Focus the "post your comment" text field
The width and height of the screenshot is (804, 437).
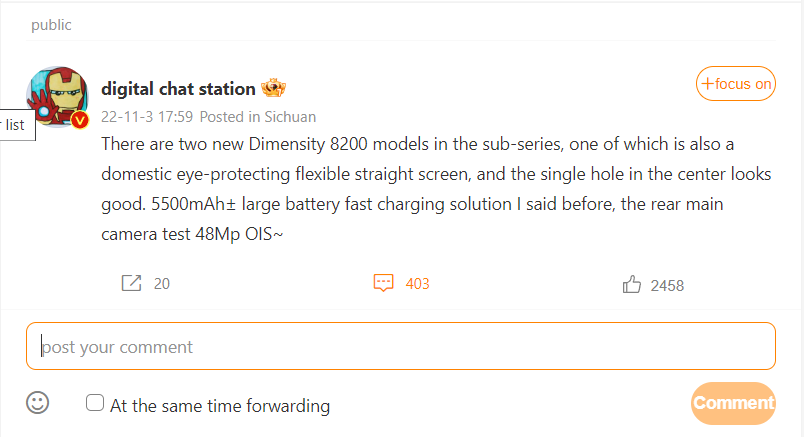[400, 347]
